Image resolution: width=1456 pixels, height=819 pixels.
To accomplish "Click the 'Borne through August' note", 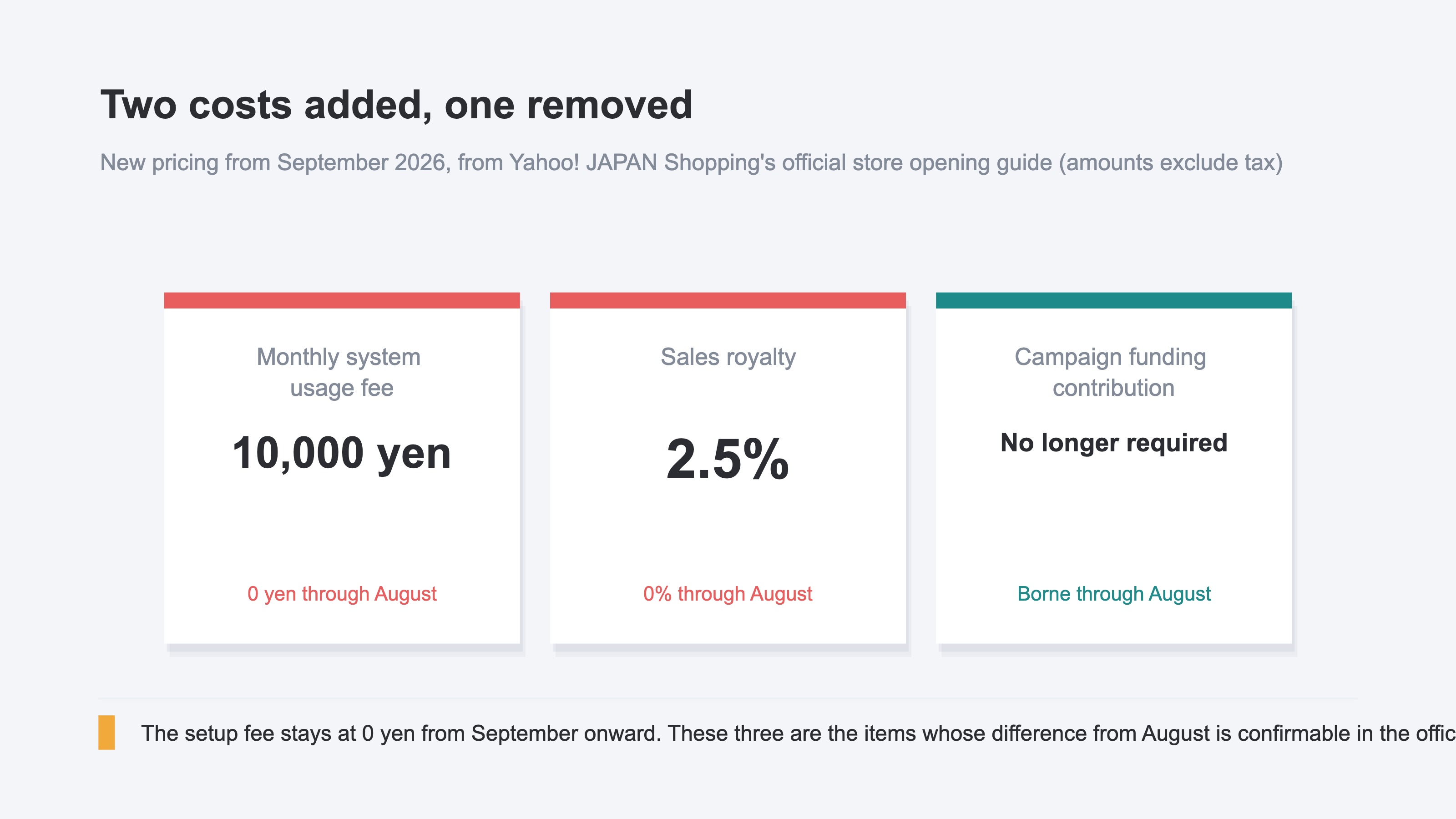I will pos(1113,594).
